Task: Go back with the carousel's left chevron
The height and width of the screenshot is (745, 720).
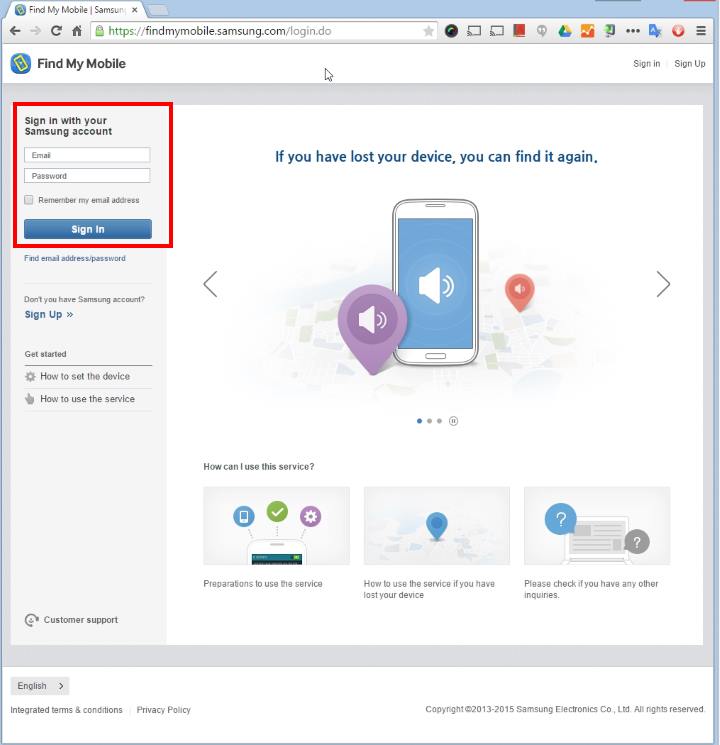Action: click(x=210, y=284)
